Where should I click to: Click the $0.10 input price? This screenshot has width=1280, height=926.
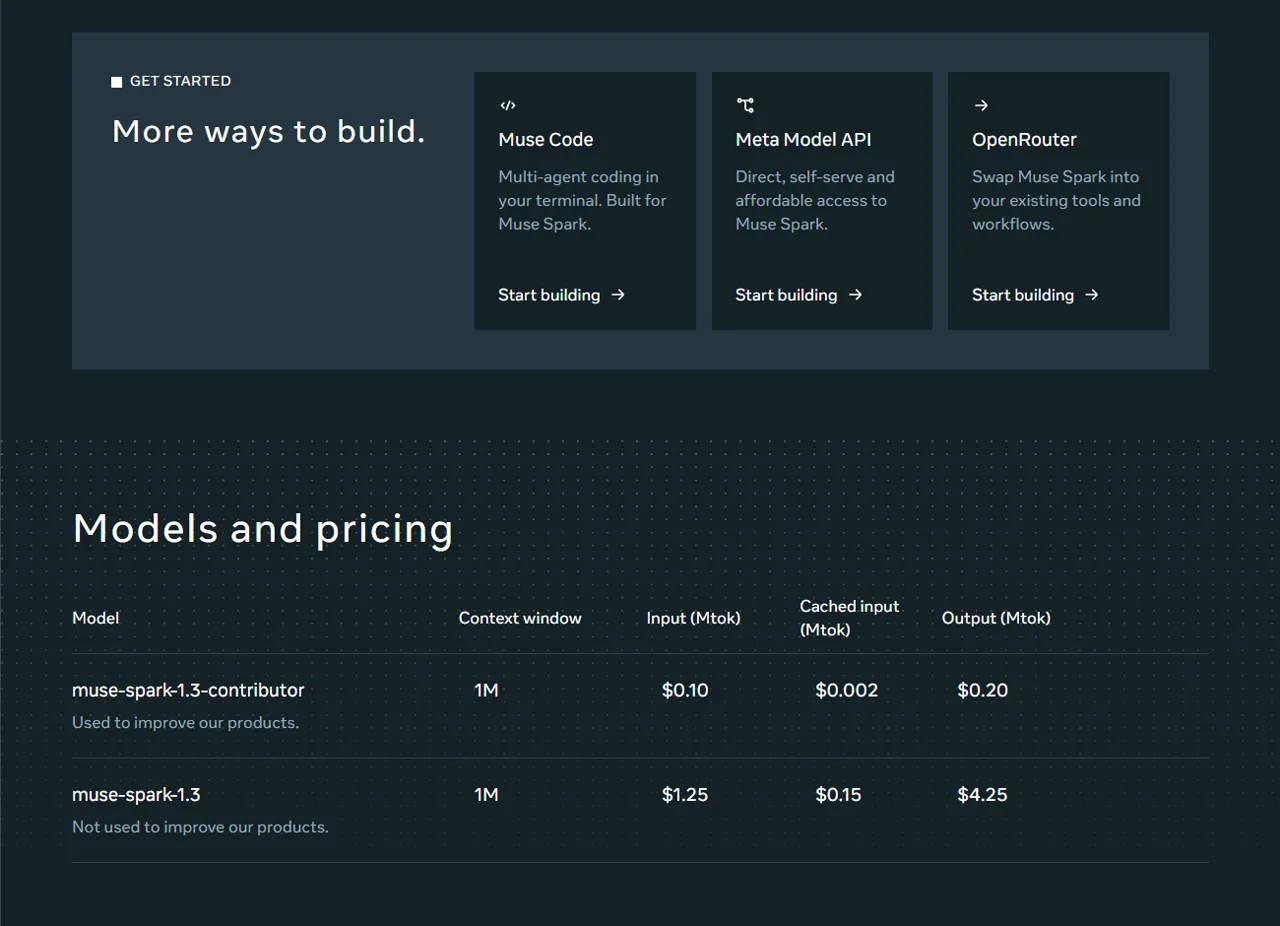click(685, 690)
